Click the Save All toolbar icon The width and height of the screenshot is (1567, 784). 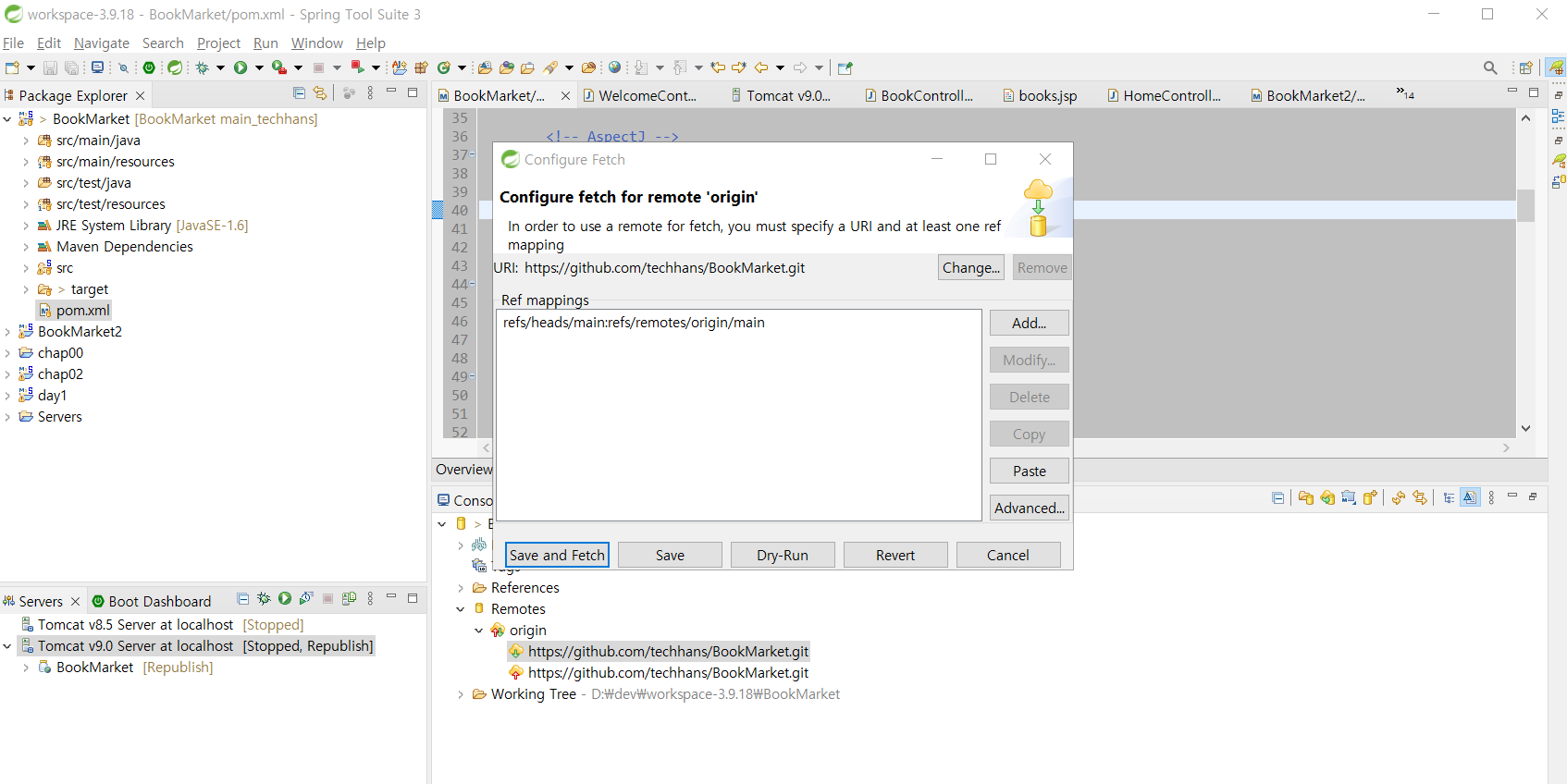(x=71, y=67)
